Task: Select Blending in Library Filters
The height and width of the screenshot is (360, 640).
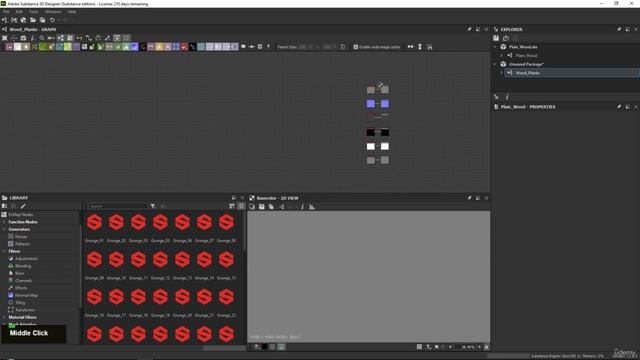Action: (x=23, y=266)
